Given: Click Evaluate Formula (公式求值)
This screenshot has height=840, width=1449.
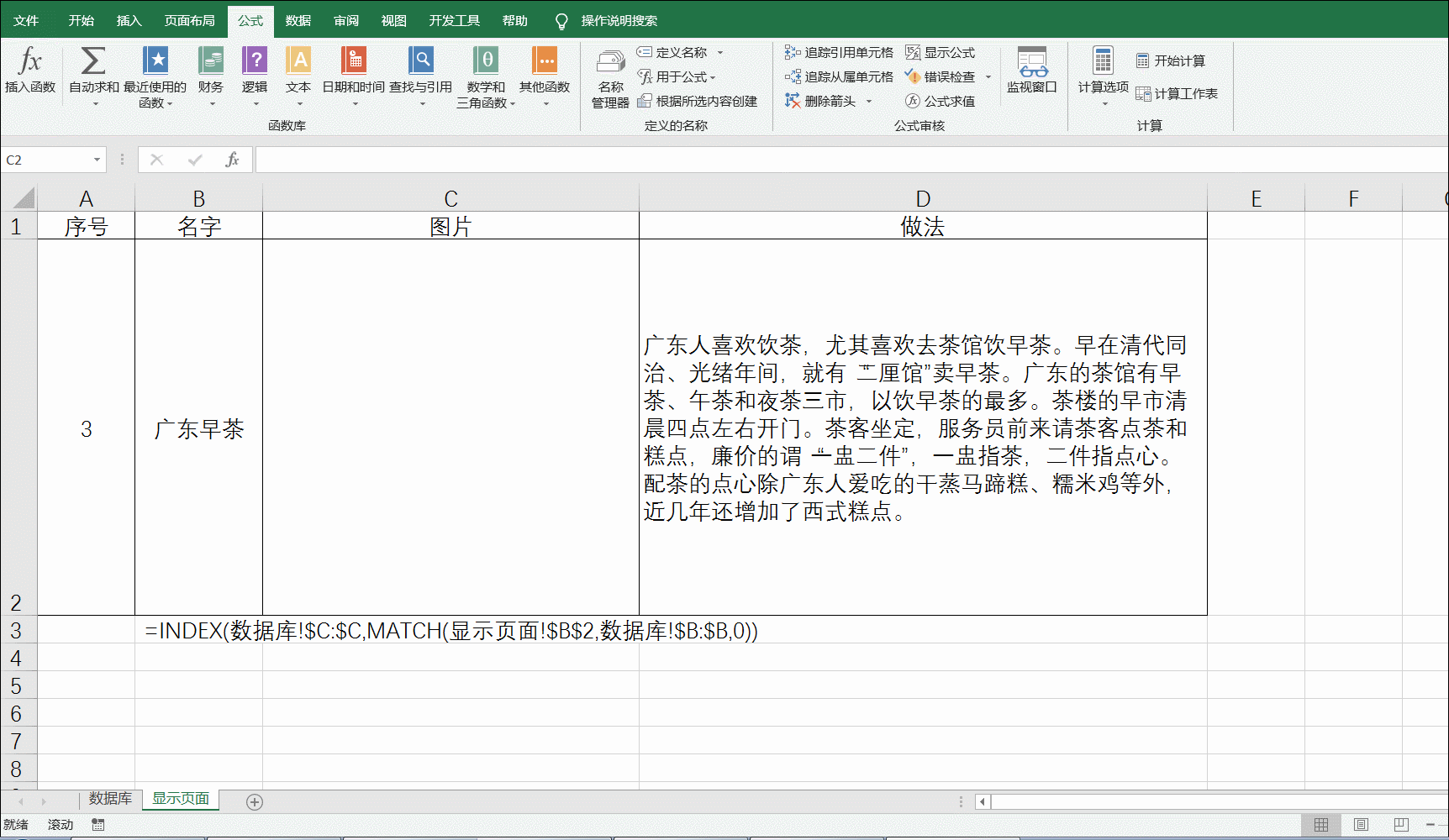Looking at the screenshot, I should click(x=940, y=101).
